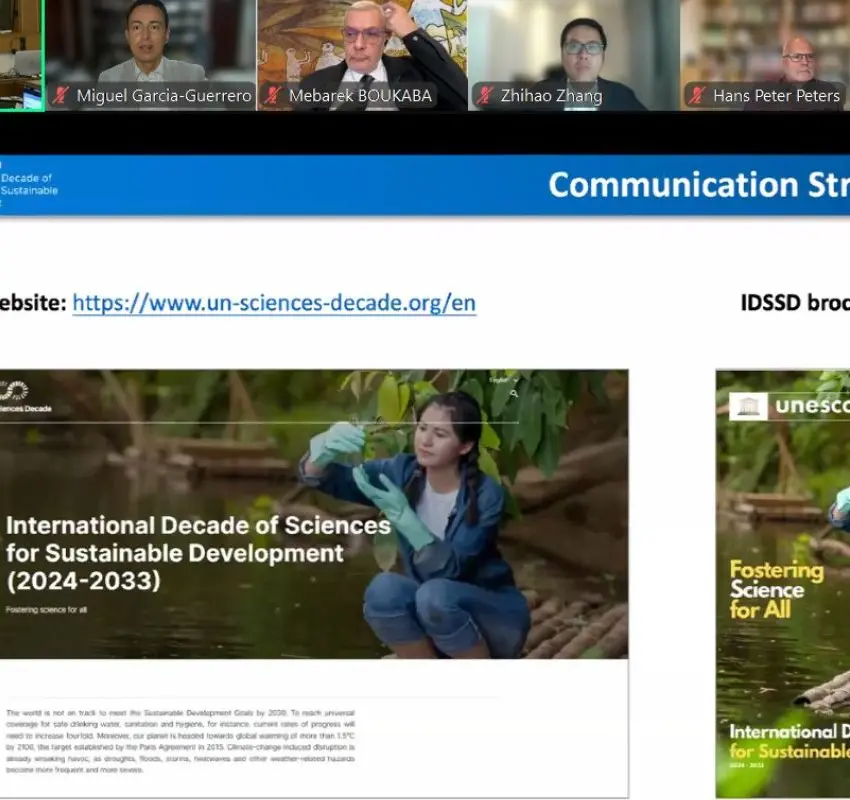The width and height of the screenshot is (850, 800).
Task: Click the IDSSD brochure heading text
Action: [795, 302]
